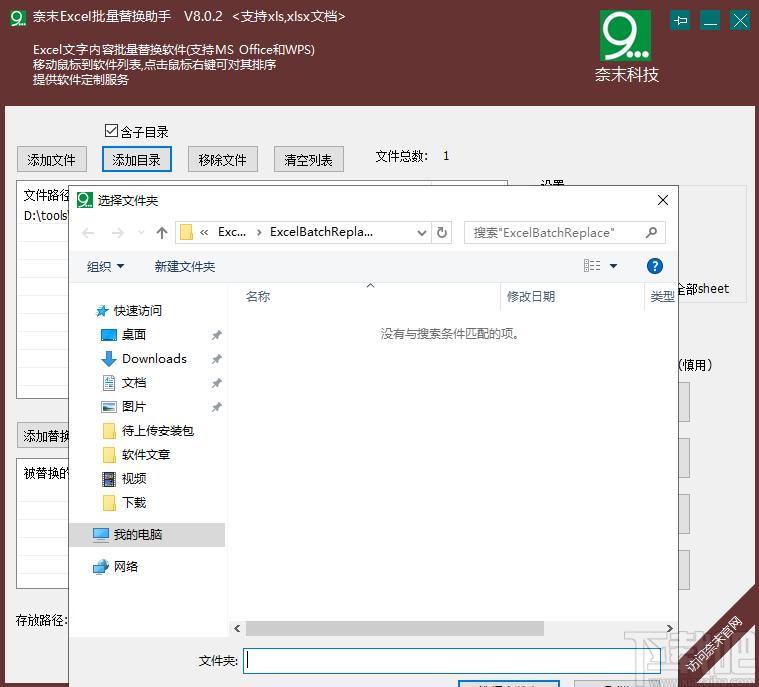Image resolution: width=759 pixels, height=687 pixels.
Task: Click the horizontal scrollbar right arrow
Action: 669,628
